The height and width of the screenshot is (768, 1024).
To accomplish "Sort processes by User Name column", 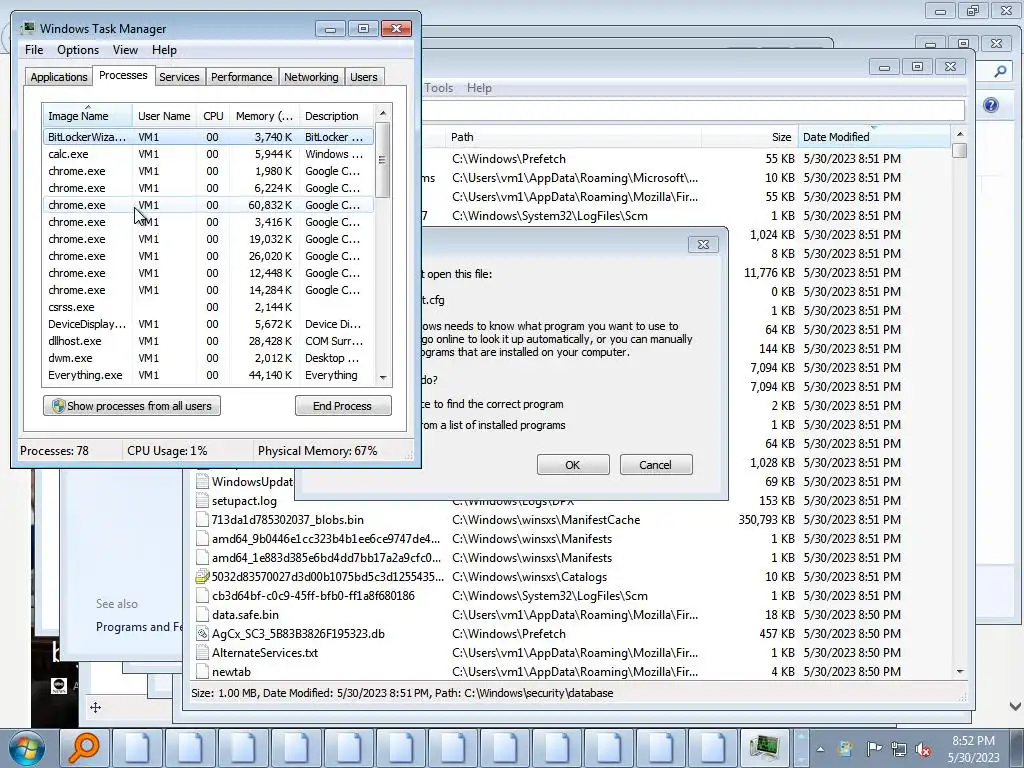I will point(164,116).
